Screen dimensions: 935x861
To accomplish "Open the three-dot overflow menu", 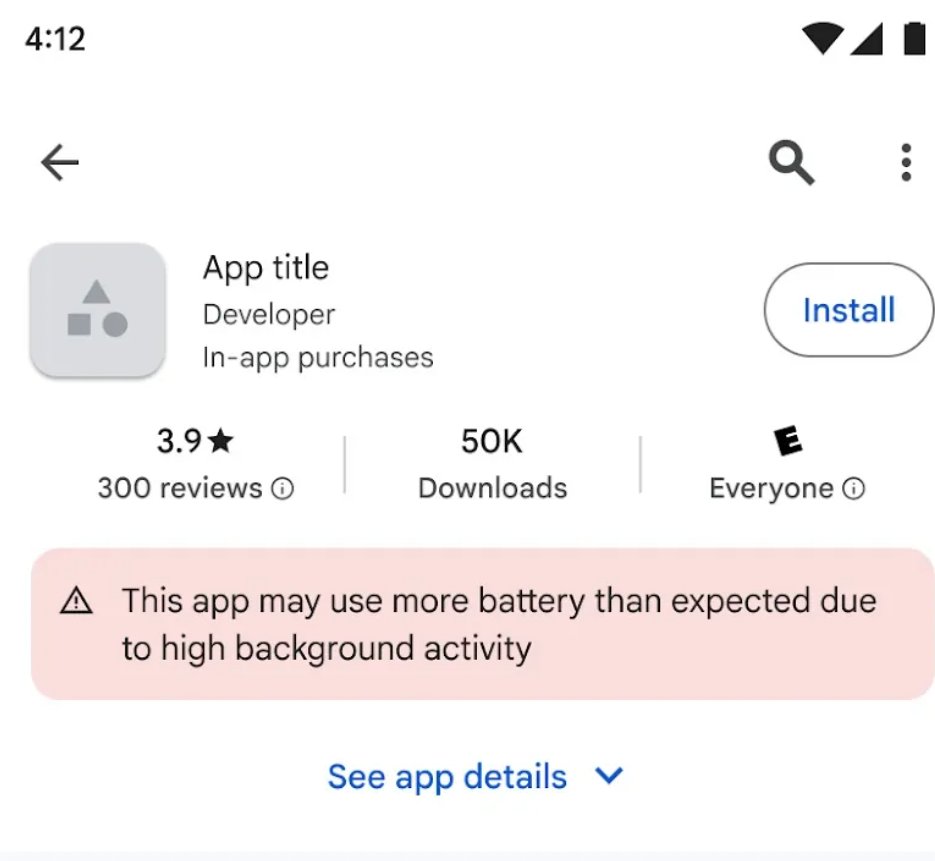I will pyautogui.click(x=906, y=163).
